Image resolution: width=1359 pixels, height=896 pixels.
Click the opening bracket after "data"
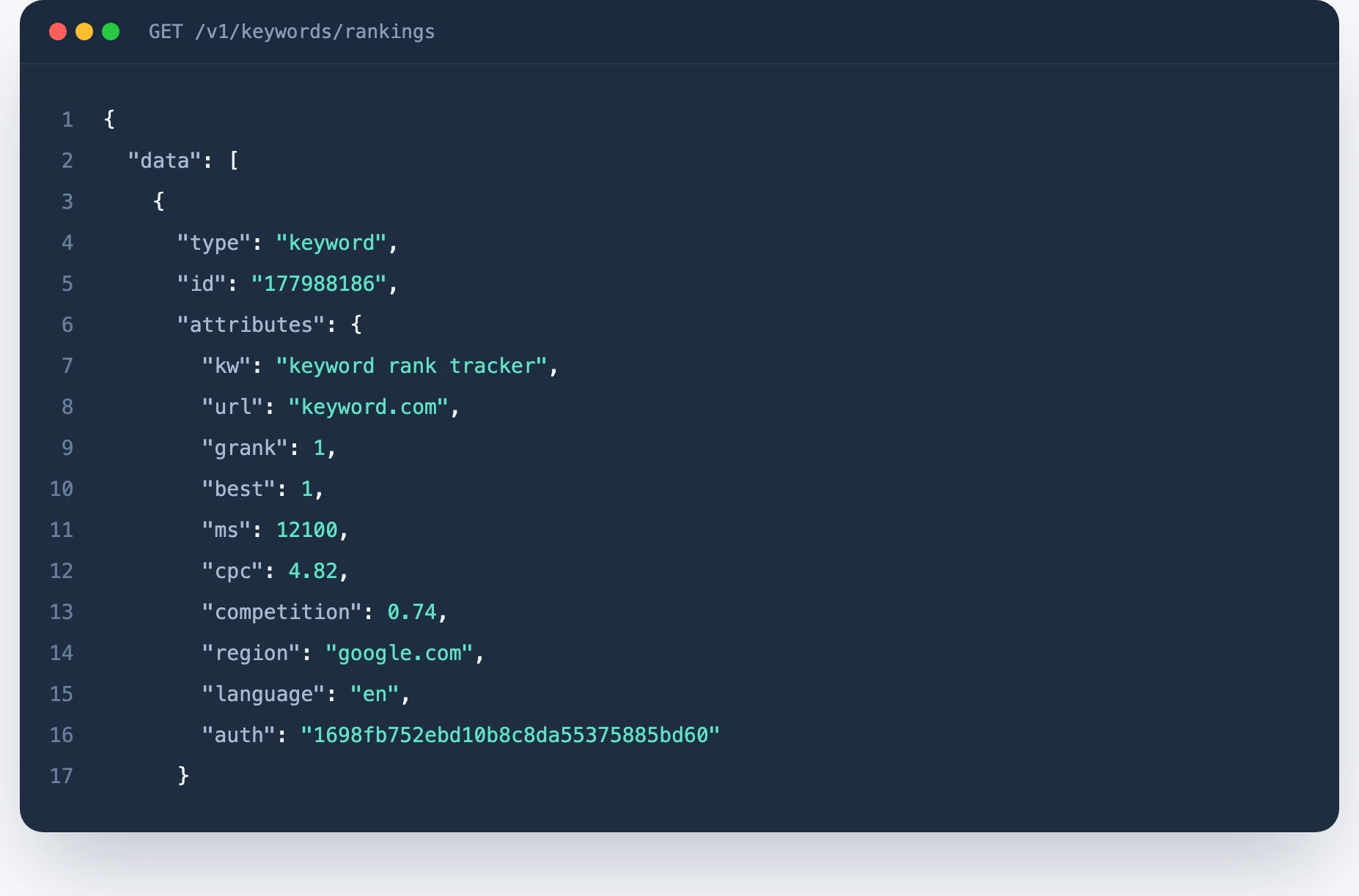[x=234, y=160]
